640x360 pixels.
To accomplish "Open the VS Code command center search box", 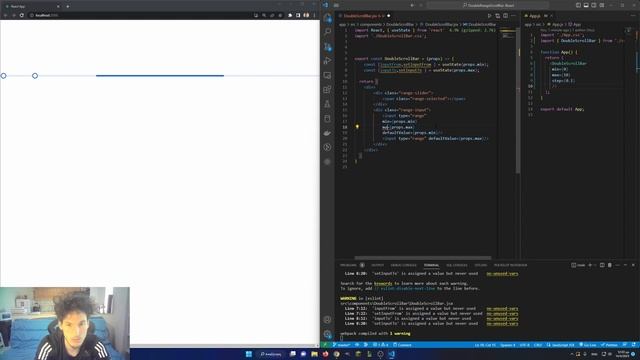I will [488, 5].
